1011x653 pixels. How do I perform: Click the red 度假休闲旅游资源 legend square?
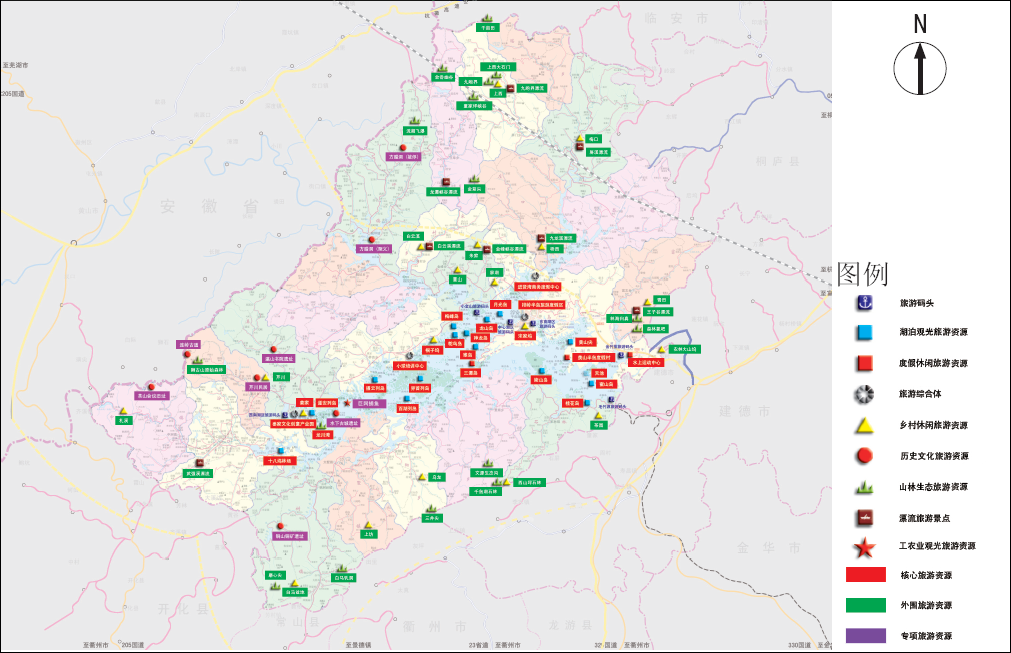tap(864, 363)
